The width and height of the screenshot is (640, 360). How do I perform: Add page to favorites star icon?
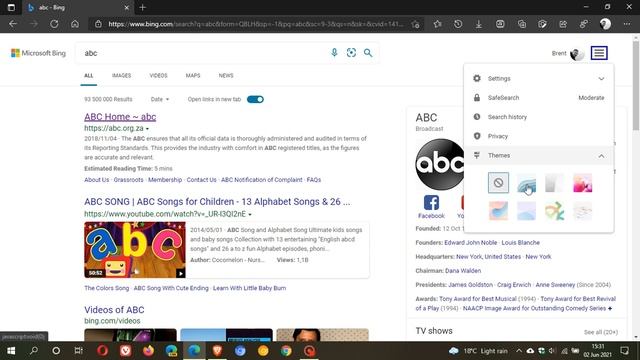point(416,24)
